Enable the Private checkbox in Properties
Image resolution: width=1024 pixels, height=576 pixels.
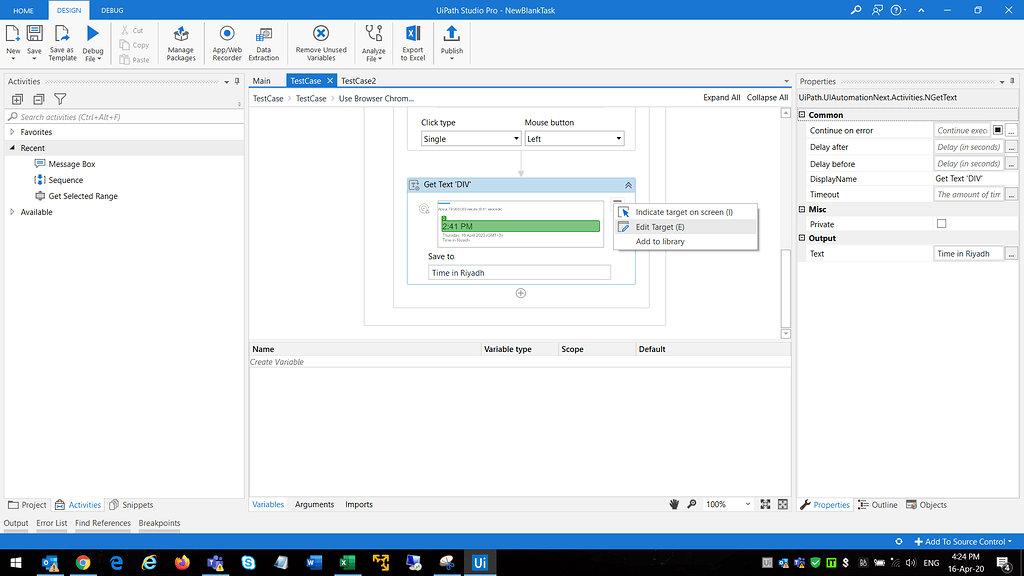point(941,223)
